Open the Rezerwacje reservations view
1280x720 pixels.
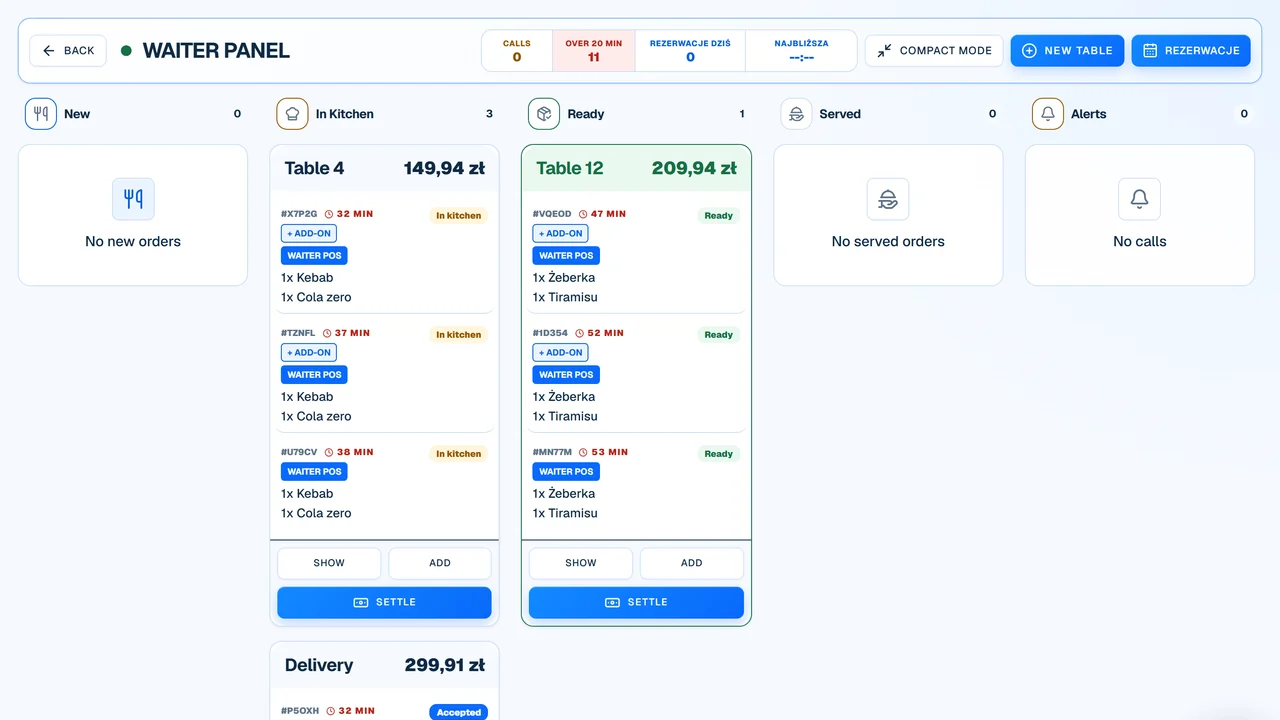coord(1191,51)
